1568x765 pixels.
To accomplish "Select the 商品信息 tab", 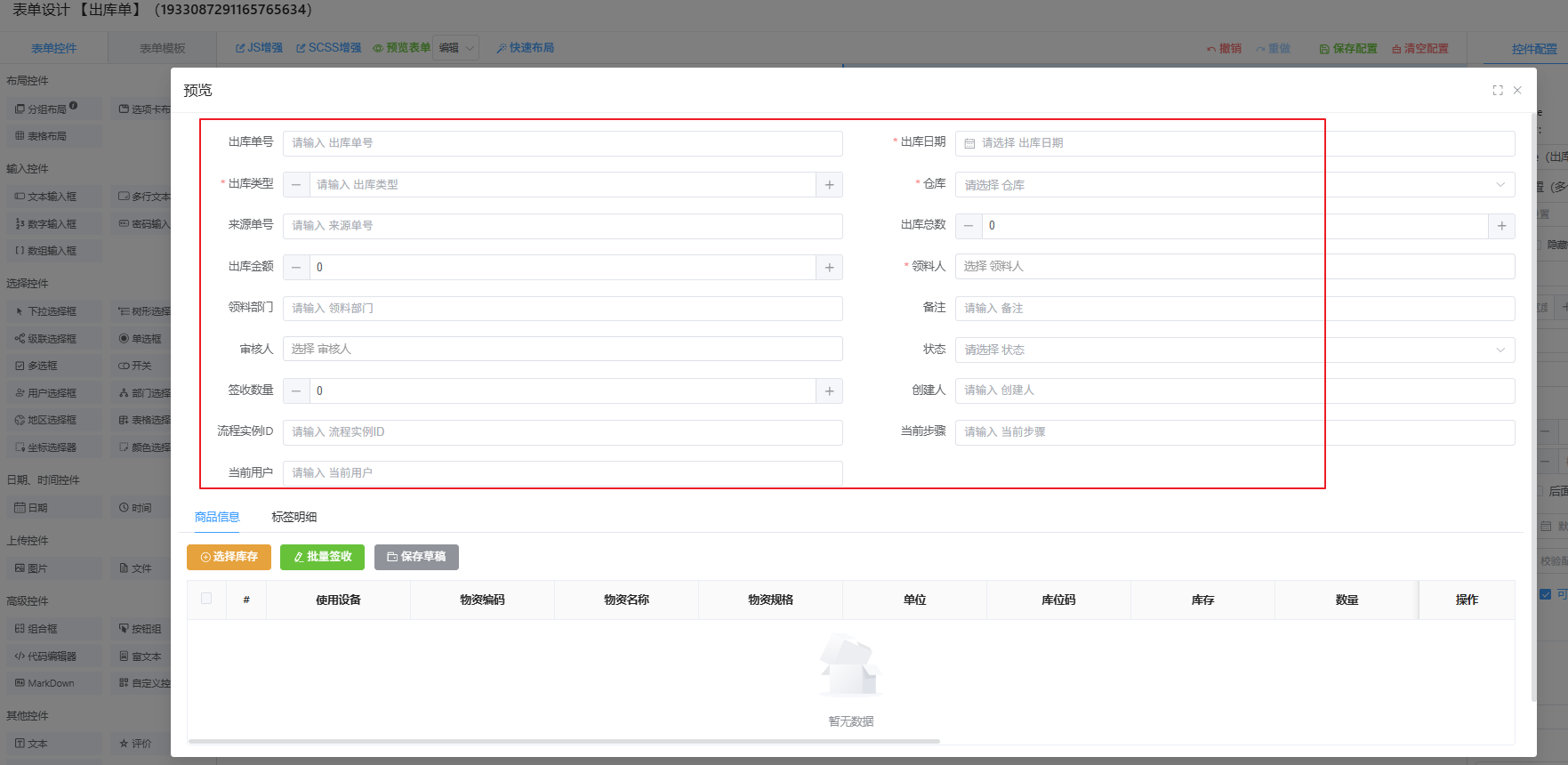I will [217, 517].
